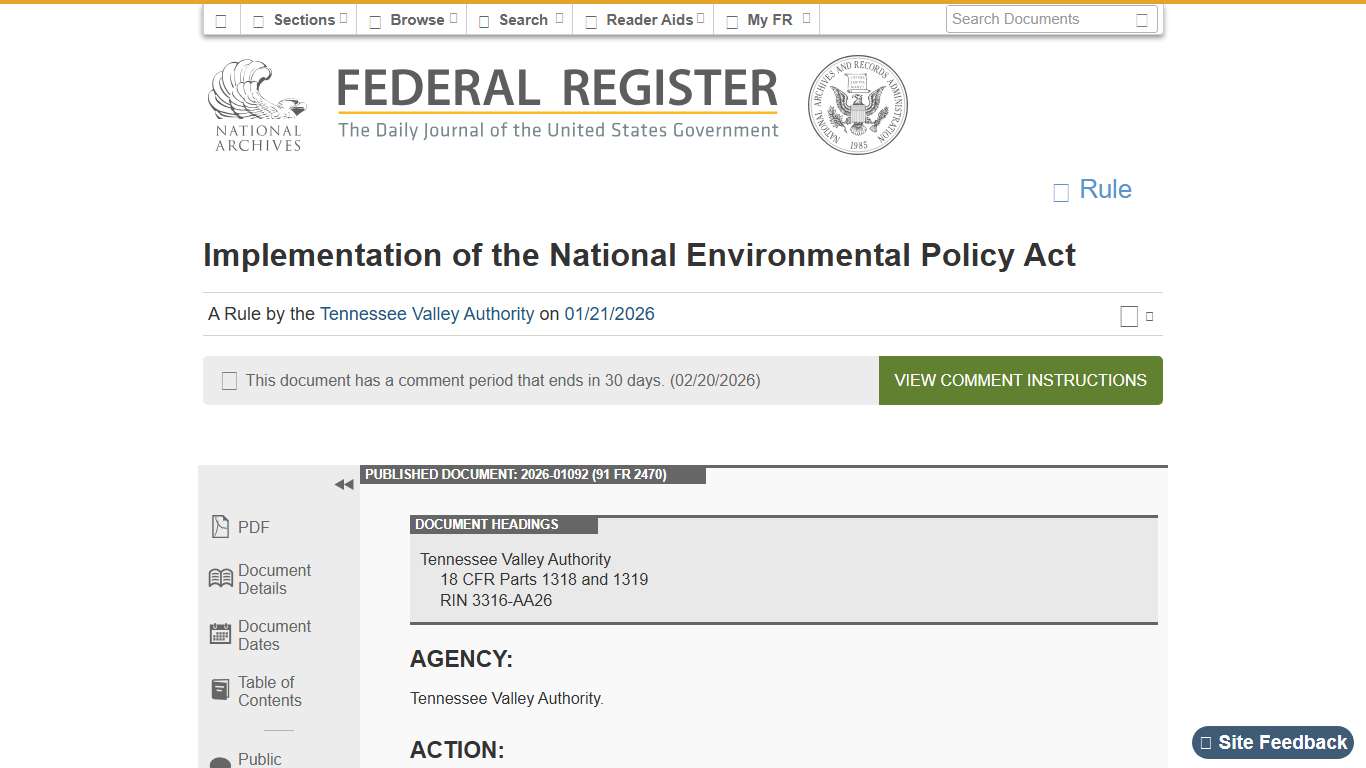Check the comment period notice checkbox
This screenshot has width=1366, height=768.
[x=229, y=380]
